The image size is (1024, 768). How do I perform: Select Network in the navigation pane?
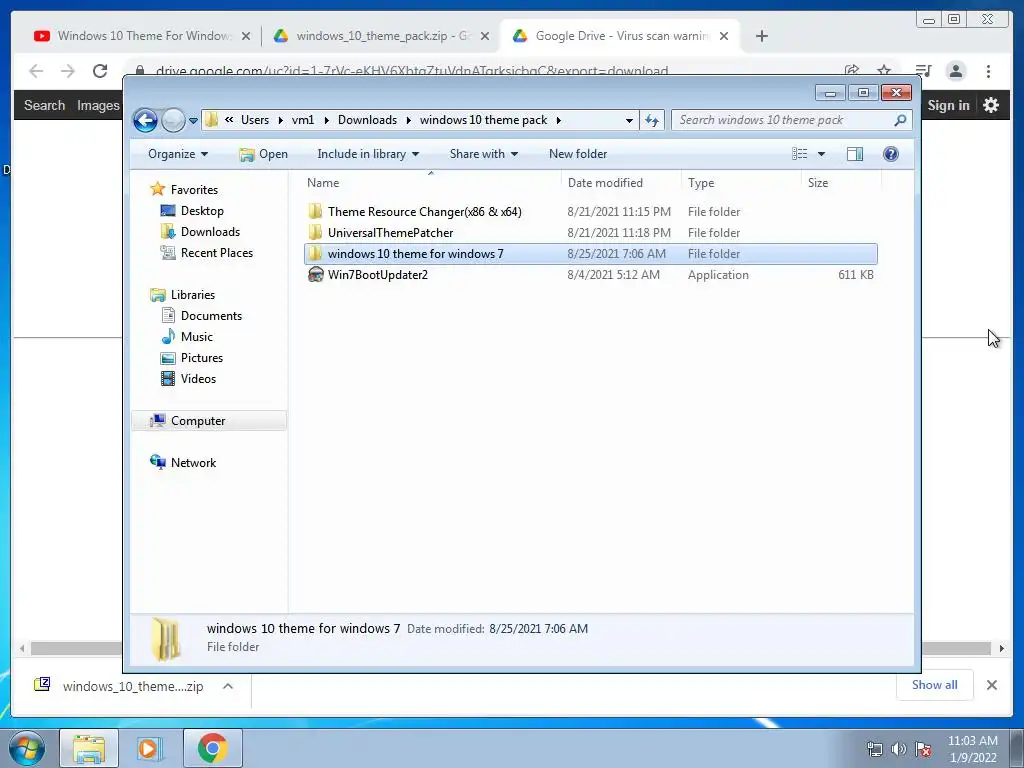193,462
